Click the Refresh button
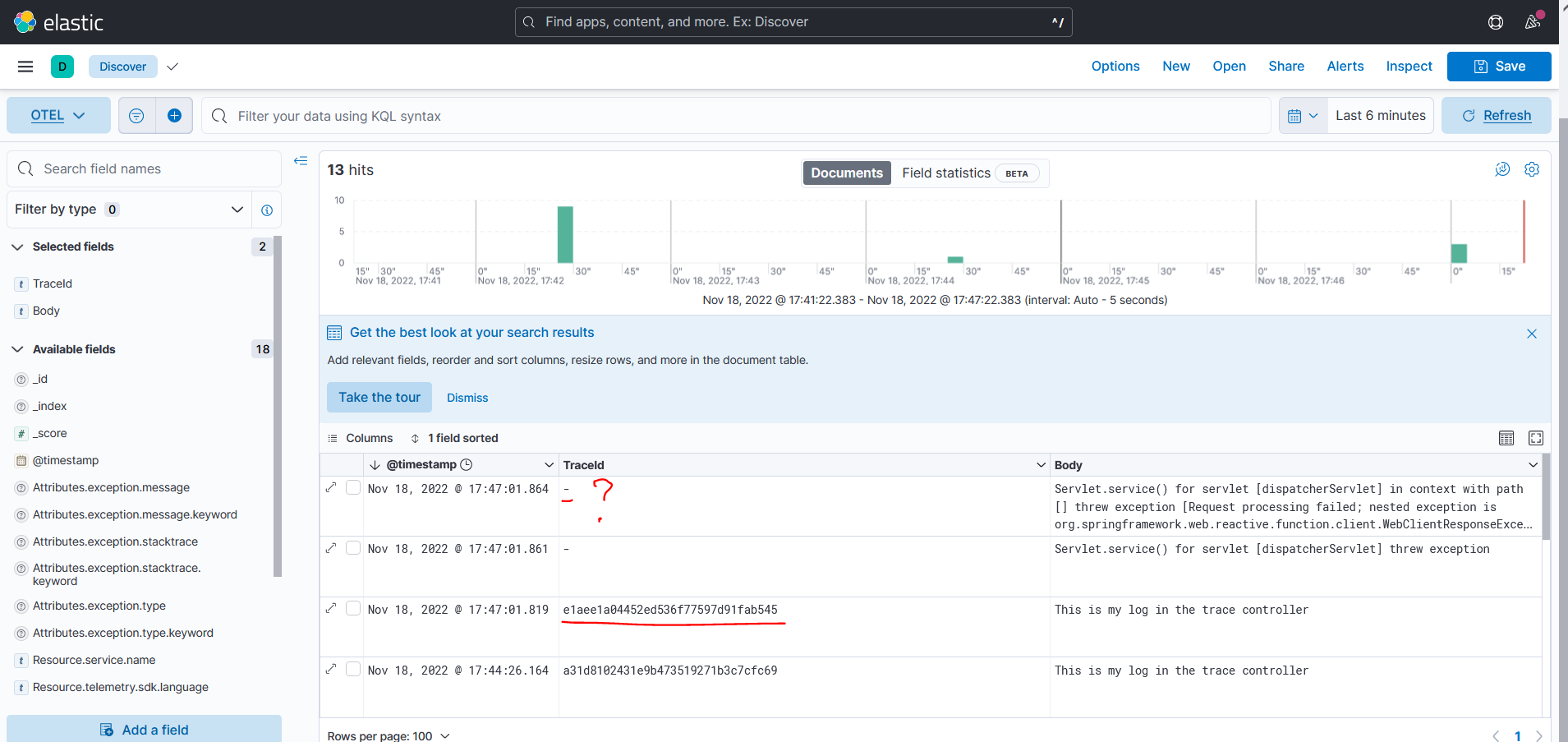Screen dimensions: 1568x742 click(x=1497, y=116)
